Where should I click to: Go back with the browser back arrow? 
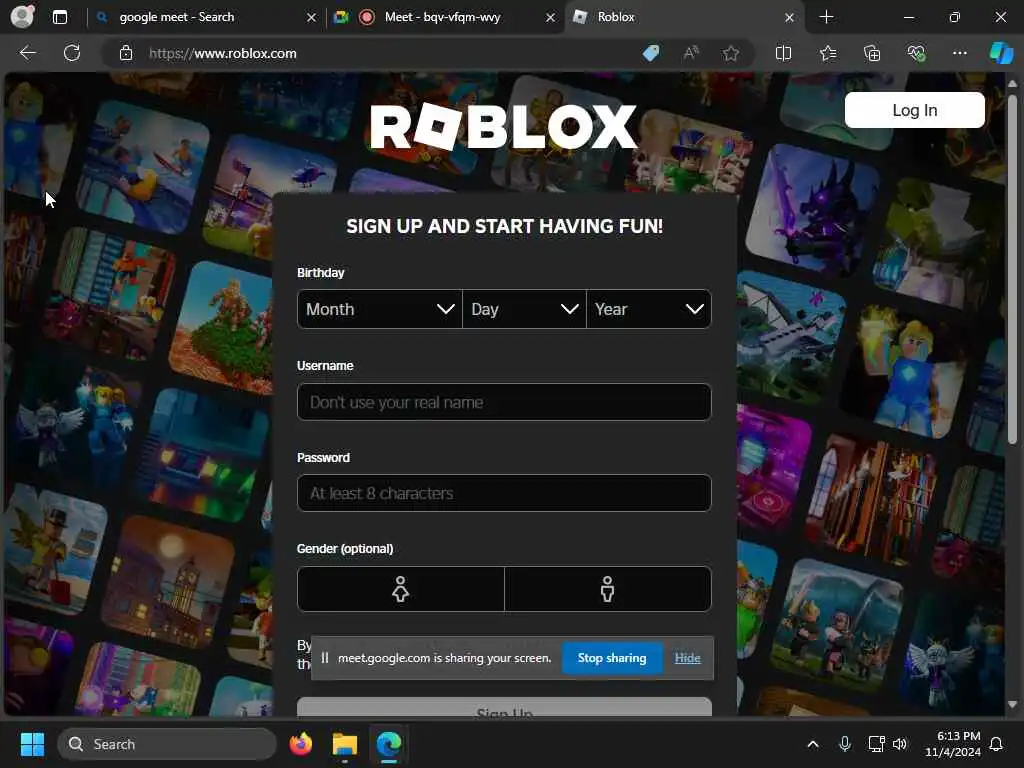[x=28, y=53]
